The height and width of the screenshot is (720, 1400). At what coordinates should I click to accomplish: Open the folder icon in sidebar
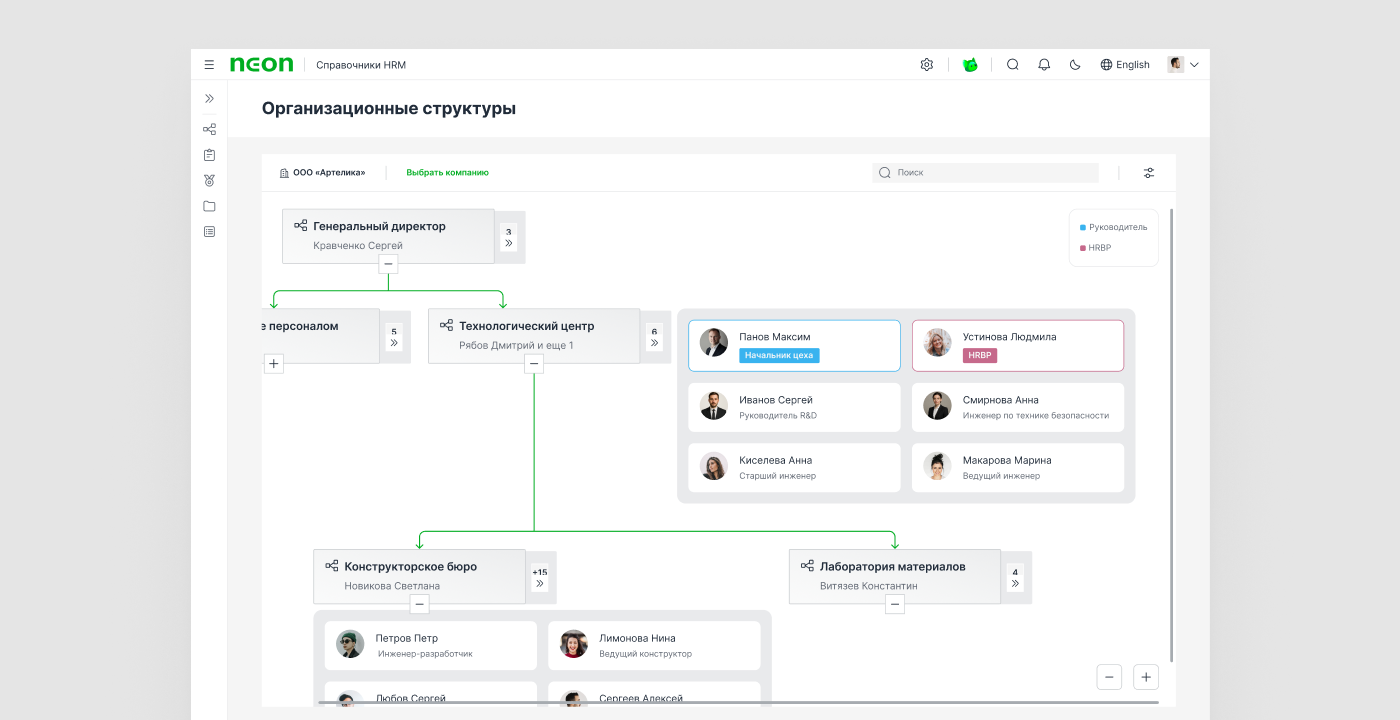(x=209, y=206)
